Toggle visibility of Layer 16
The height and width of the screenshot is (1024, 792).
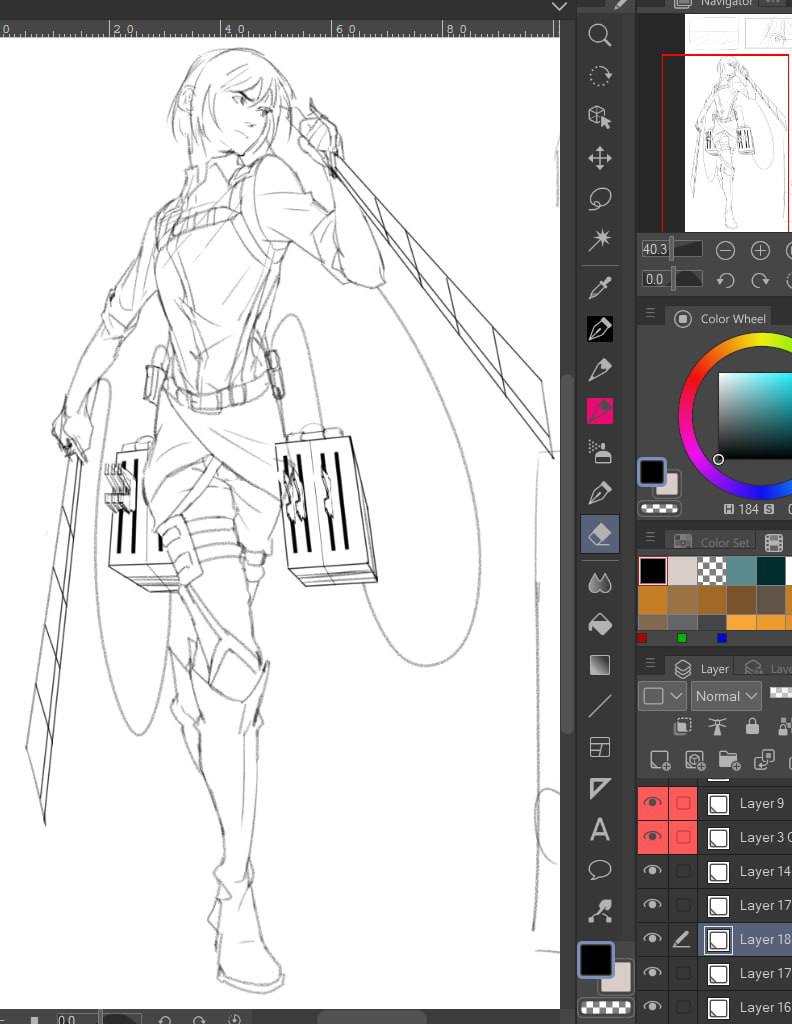coord(652,1007)
